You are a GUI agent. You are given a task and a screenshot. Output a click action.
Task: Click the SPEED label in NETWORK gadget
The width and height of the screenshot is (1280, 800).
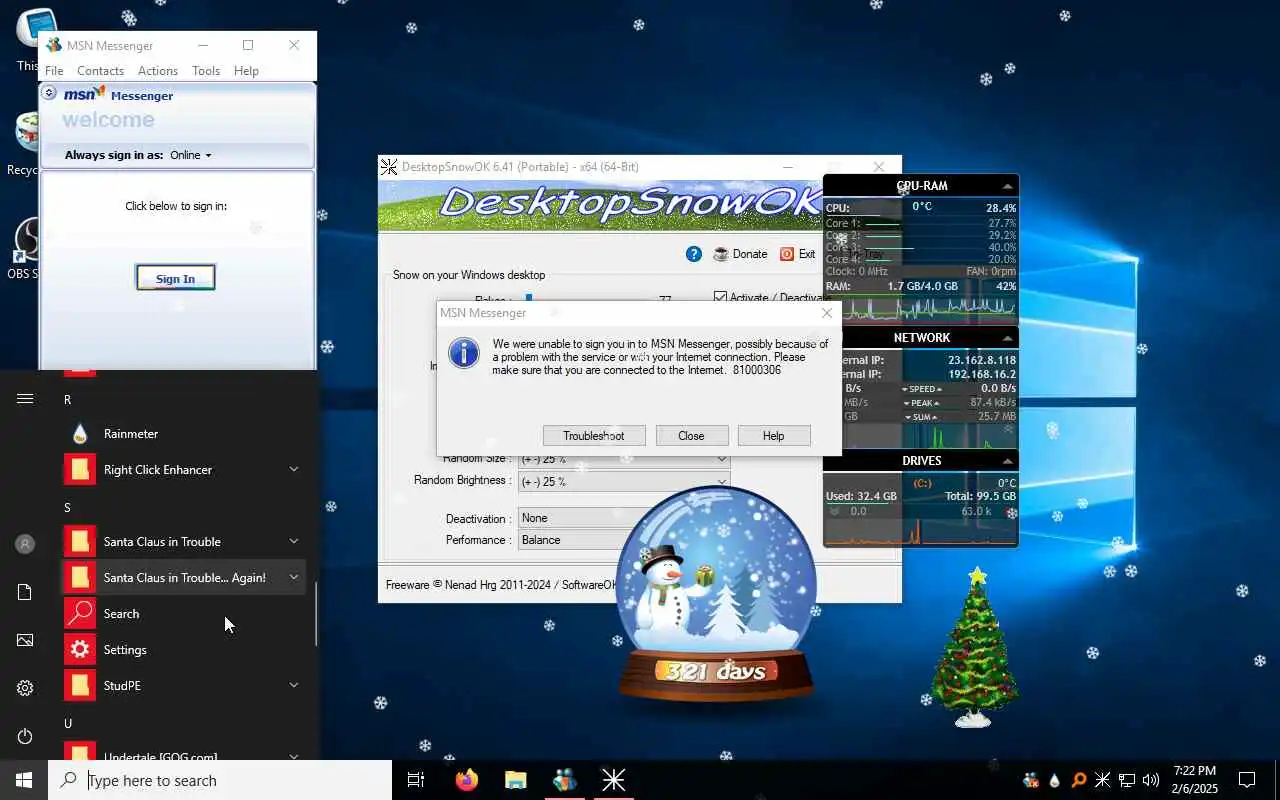922,389
